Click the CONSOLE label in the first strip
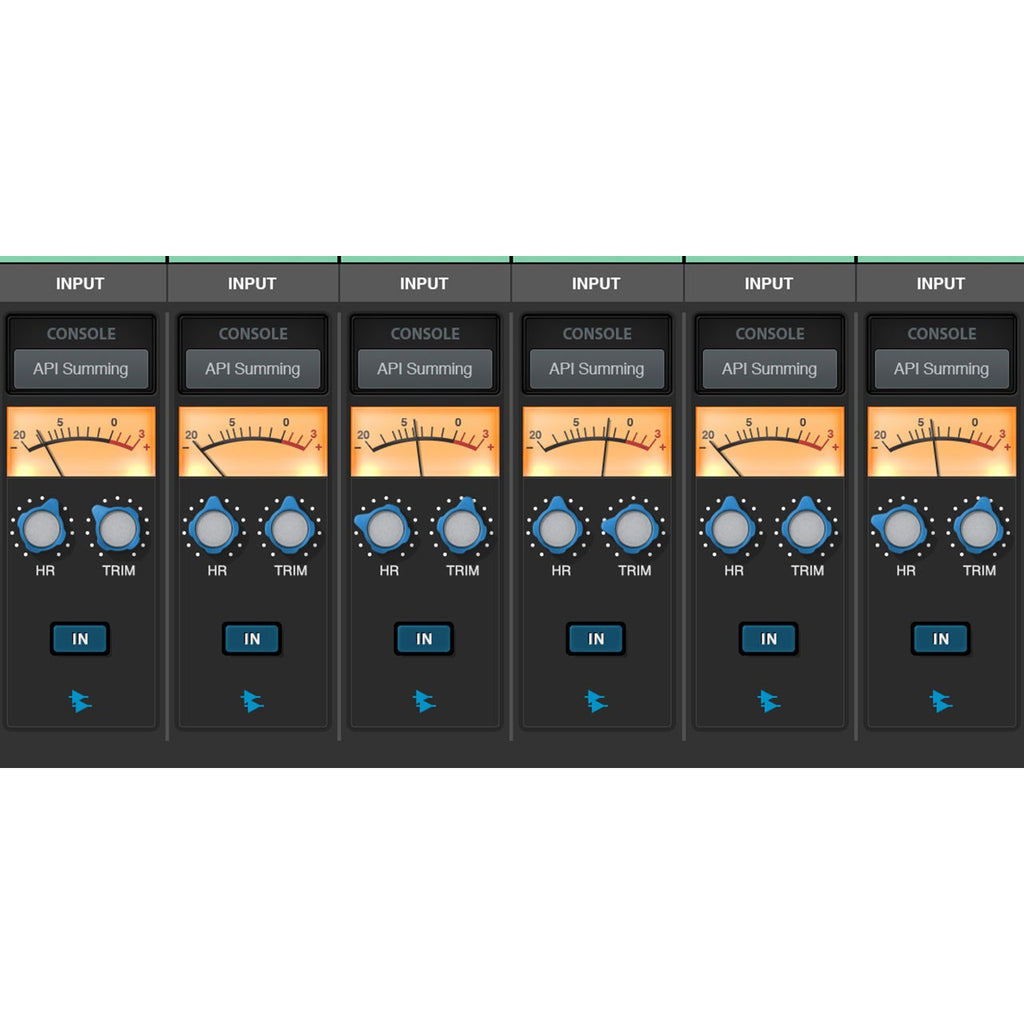The image size is (1024, 1024). tap(81, 334)
